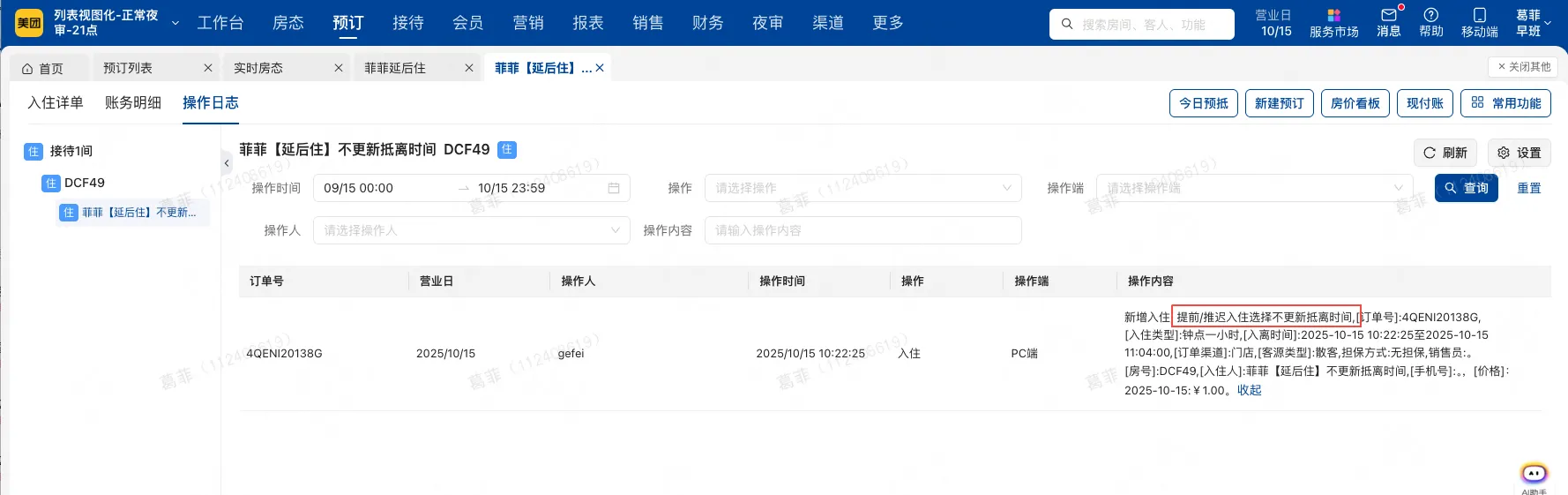Screen dimensions: 1568x495
Task: Click the 首页 home icon tab
Action: point(42,68)
